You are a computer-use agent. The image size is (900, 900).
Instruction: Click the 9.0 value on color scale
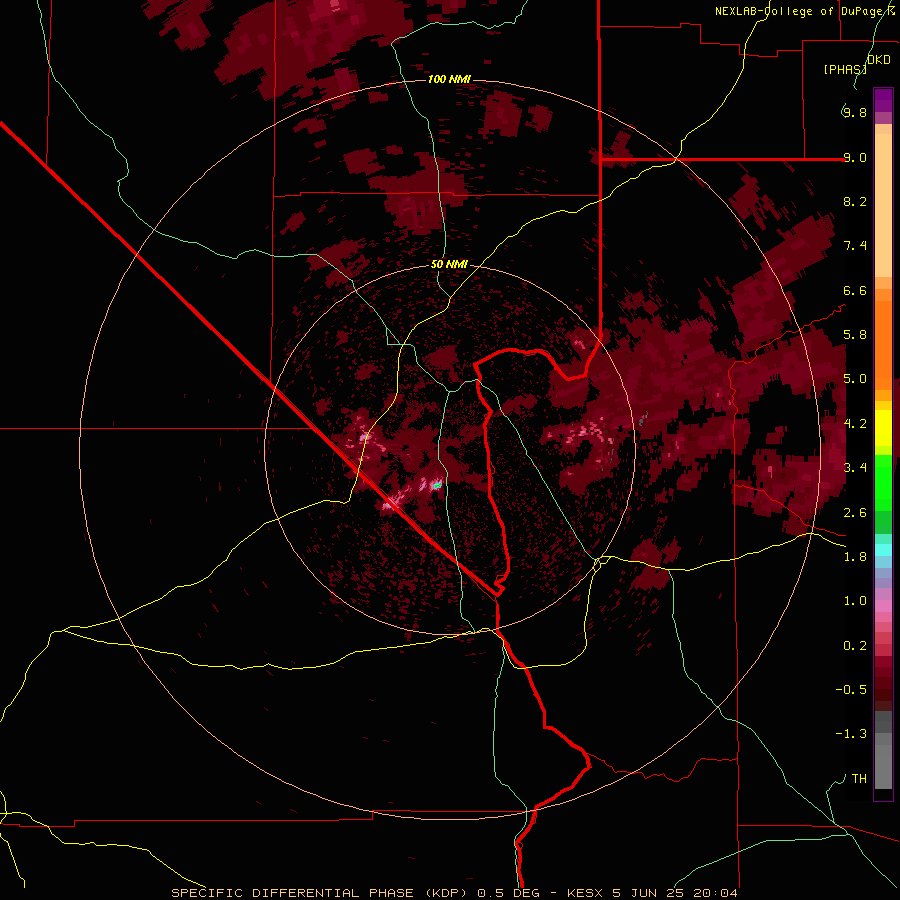855,157
